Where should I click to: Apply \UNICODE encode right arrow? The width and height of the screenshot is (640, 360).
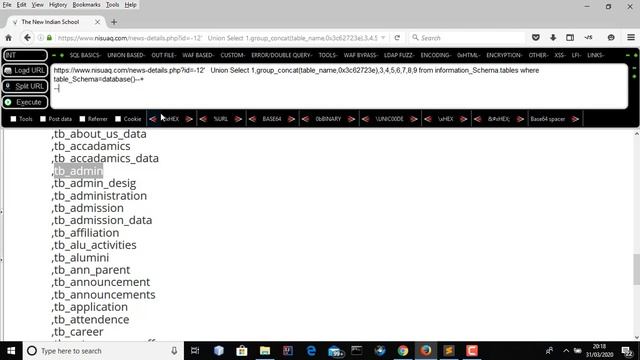pos(413,119)
